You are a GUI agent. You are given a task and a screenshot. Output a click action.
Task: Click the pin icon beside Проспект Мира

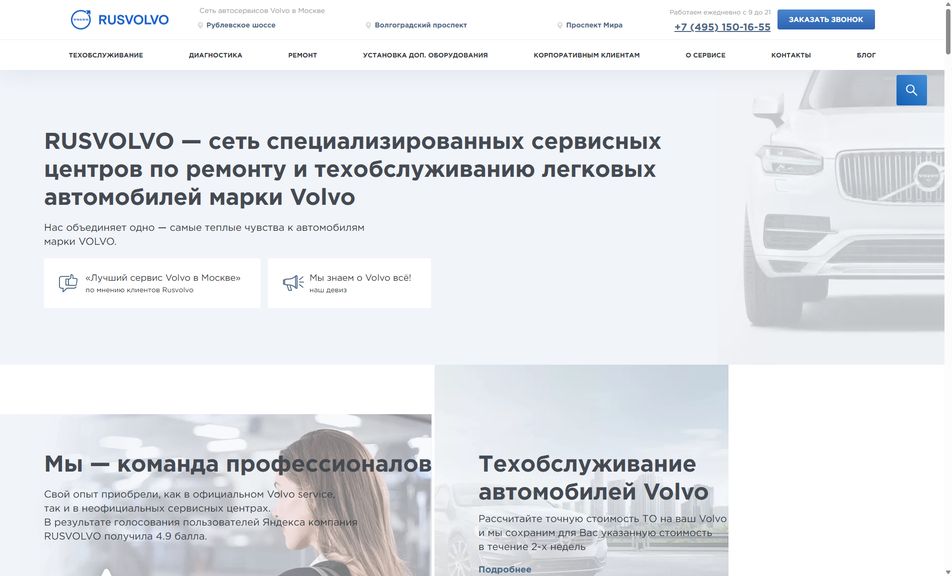point(560,25)
